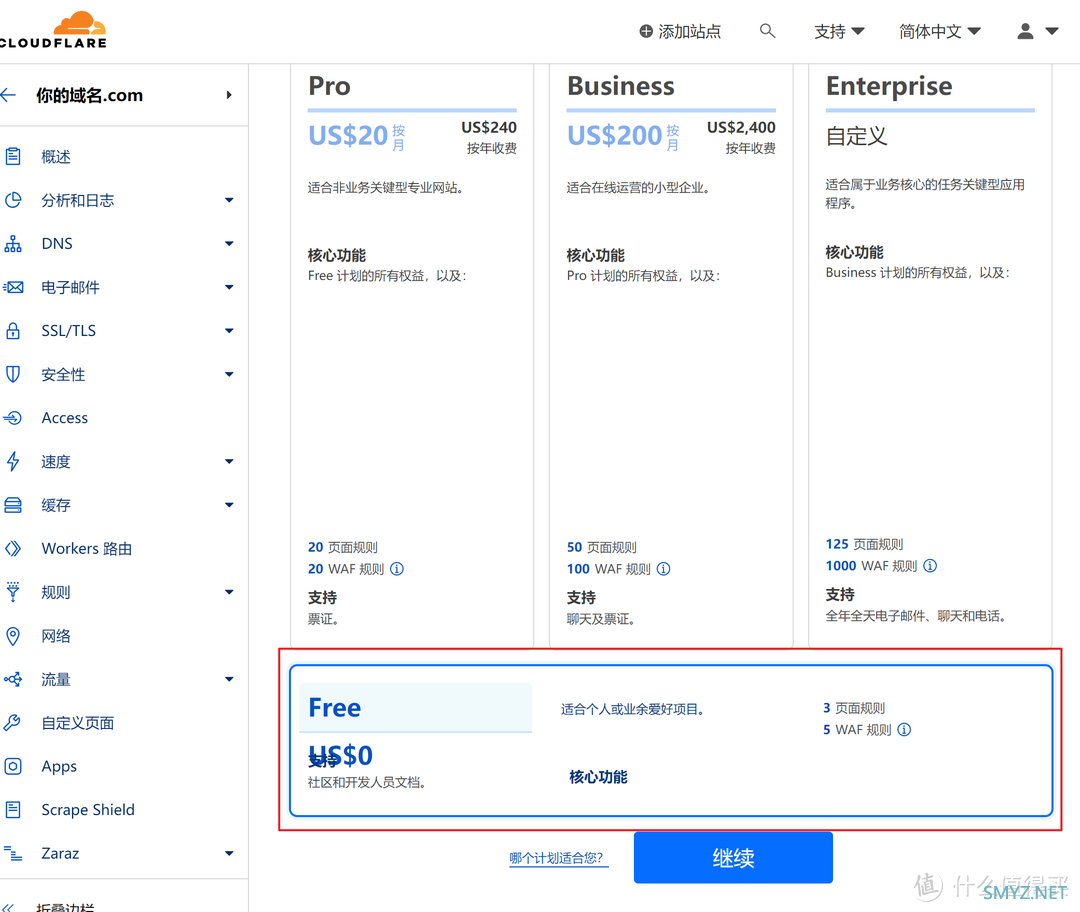
Task: Click the speed lightning bolt icon
Action: coord(13,461)
